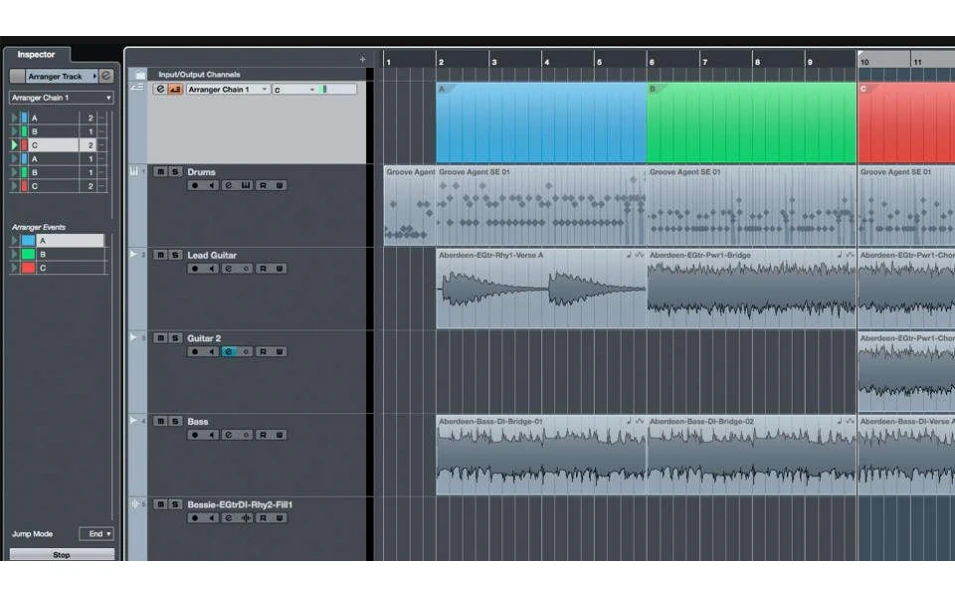This screenshot has width=955, height=597.
Task: Mute the Guitar 2 track
Action: pos(160,338)
